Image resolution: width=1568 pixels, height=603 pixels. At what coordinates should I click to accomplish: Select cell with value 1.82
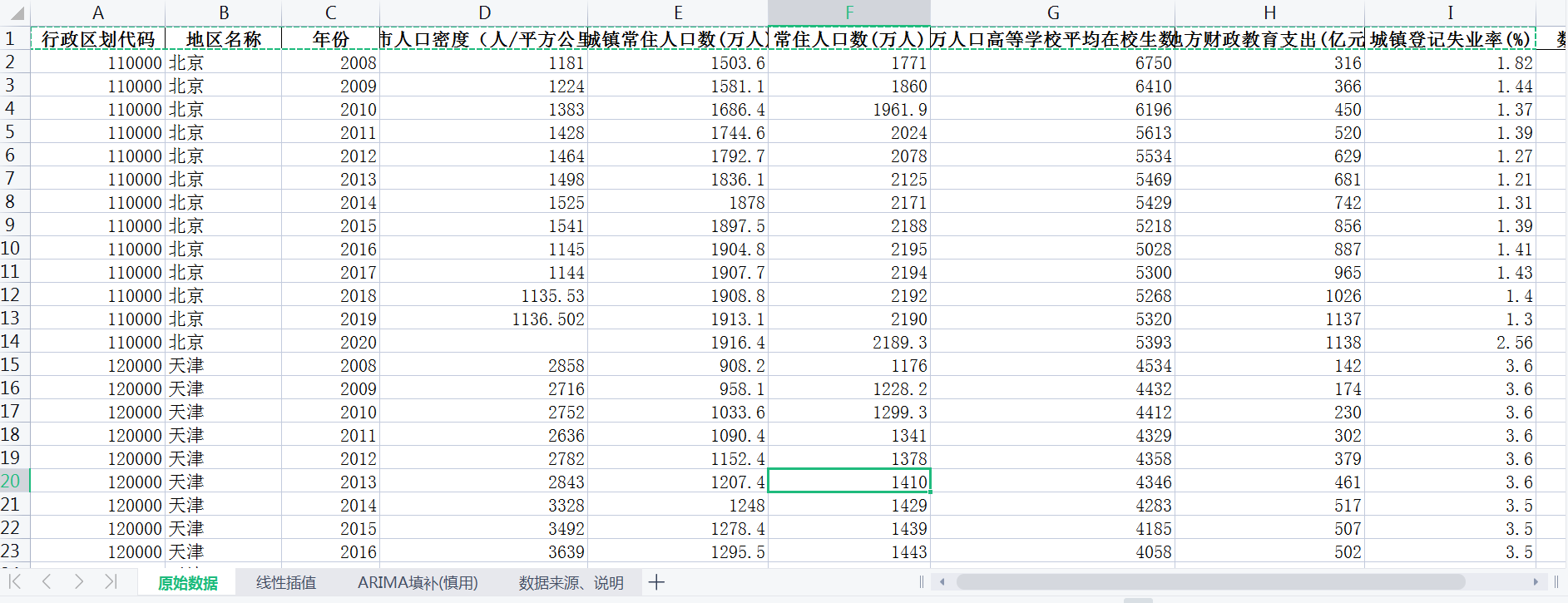tap(1450, 62)
